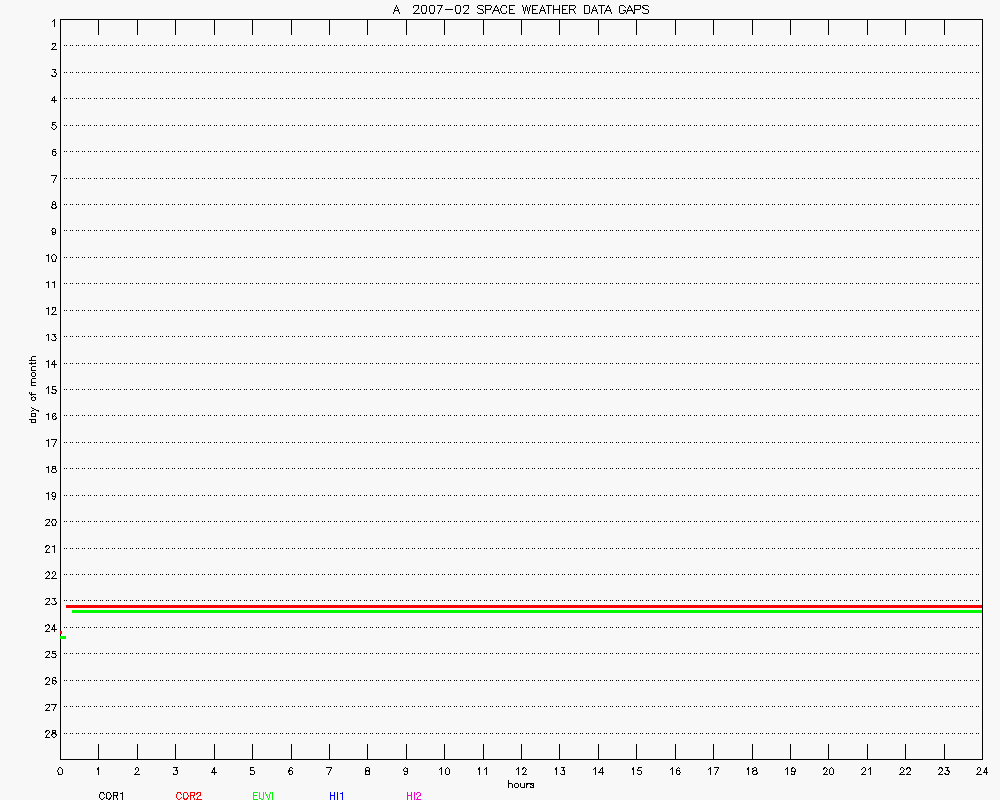Select hour 12 label on the x-axis

[521, 771]
